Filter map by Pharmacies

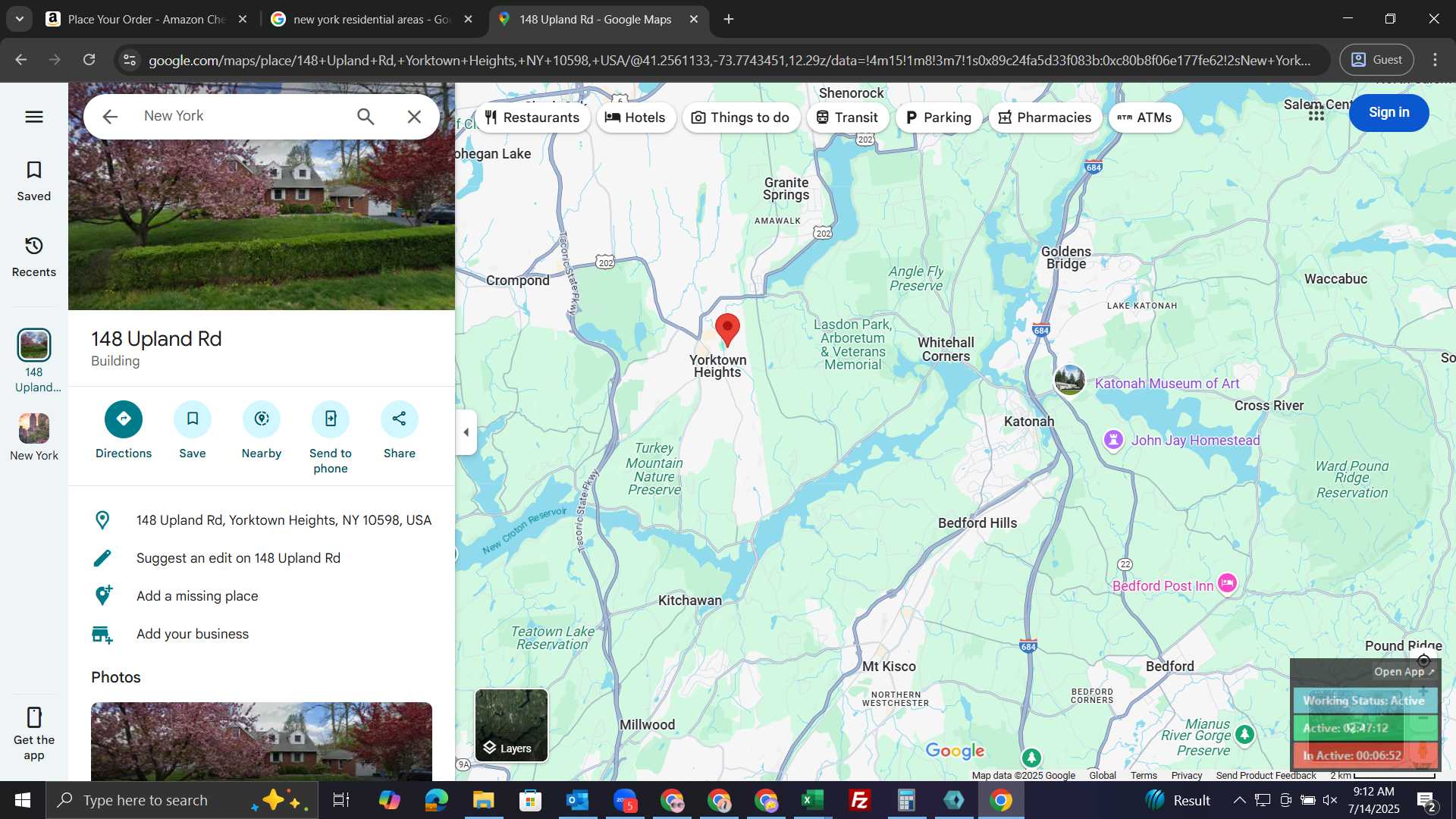(x=1045, y=118)
